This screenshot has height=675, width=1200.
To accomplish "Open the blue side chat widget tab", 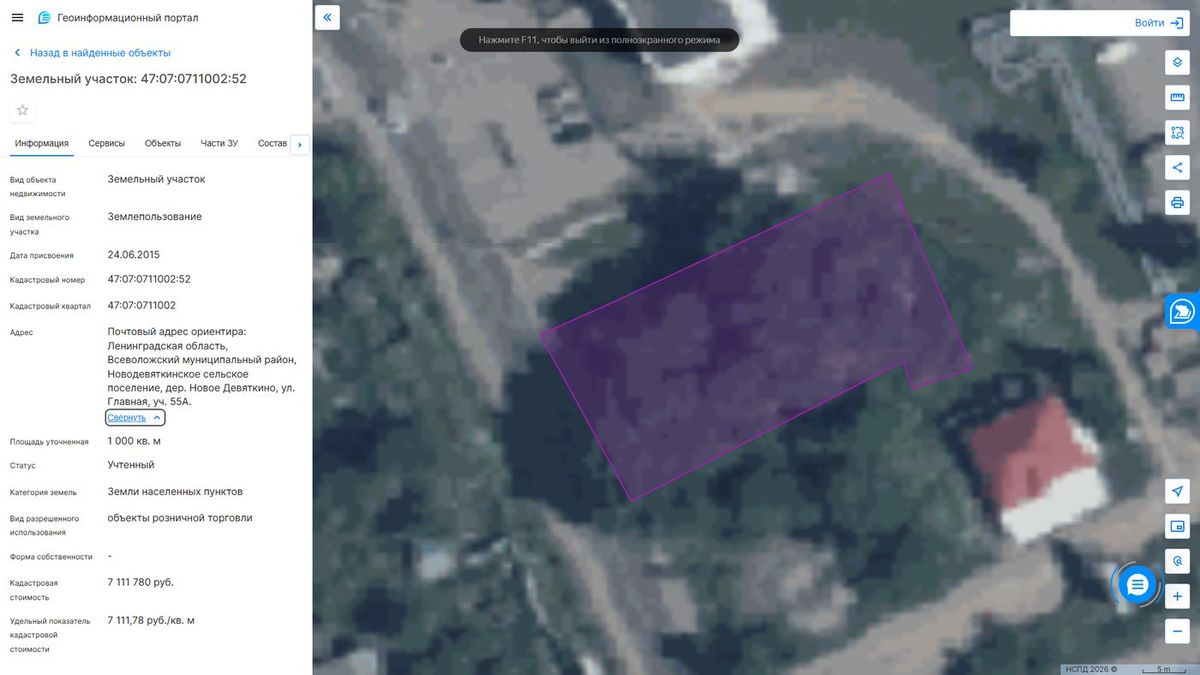I will pos(1183,311).
